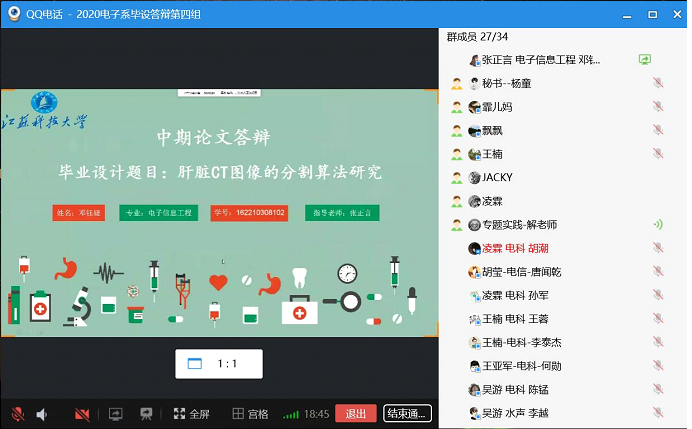Click screen sharing indicator beside 张正言
This screenshot has height=429, width=692.
tap(645, 60)
